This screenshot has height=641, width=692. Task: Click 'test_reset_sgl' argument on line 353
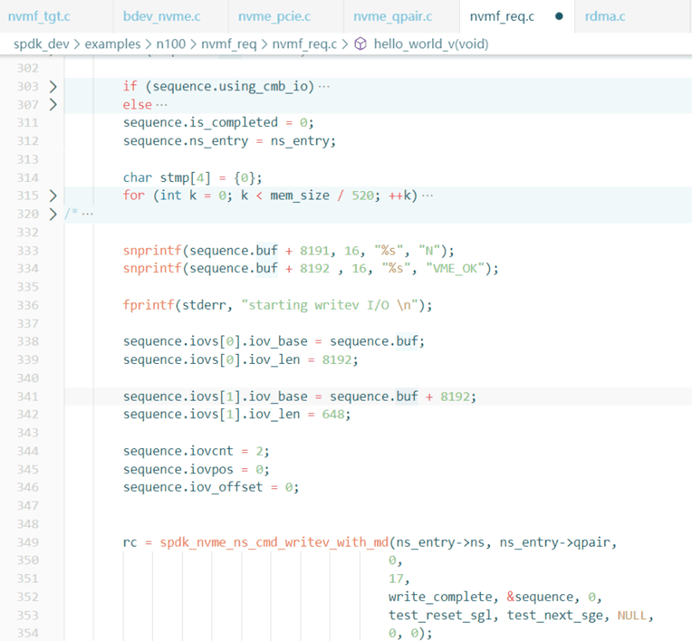440,615
